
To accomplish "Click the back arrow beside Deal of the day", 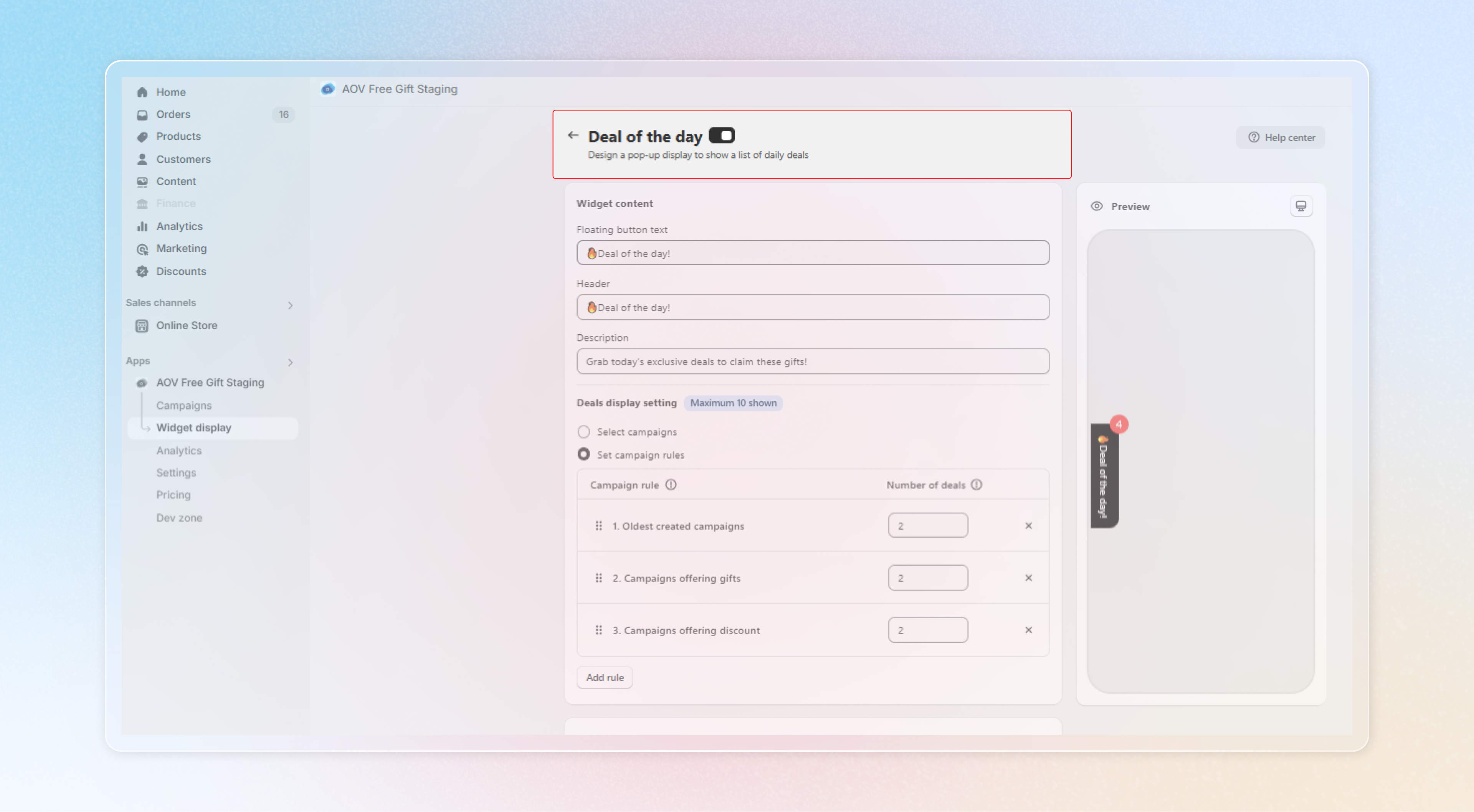I will 573,135.
